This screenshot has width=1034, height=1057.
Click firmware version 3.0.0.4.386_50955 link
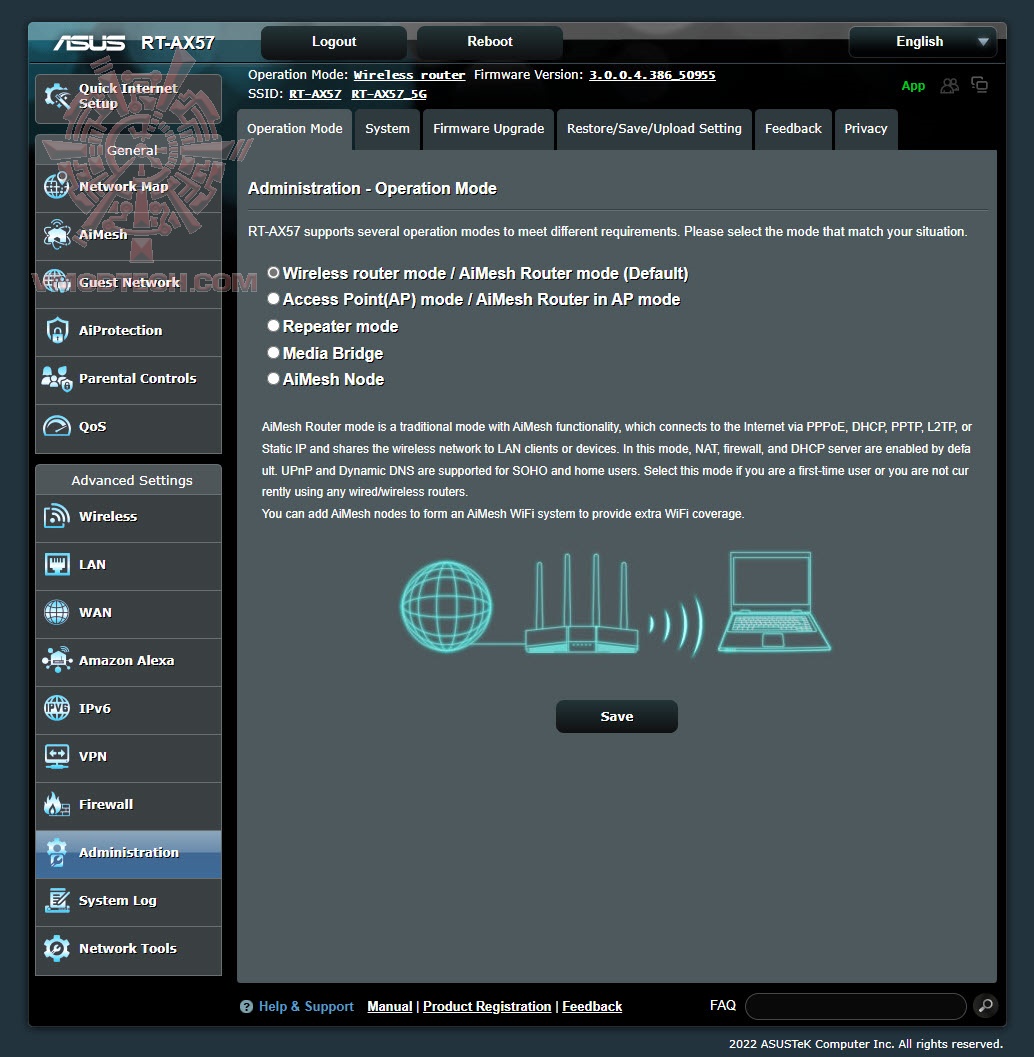(652, 75)
